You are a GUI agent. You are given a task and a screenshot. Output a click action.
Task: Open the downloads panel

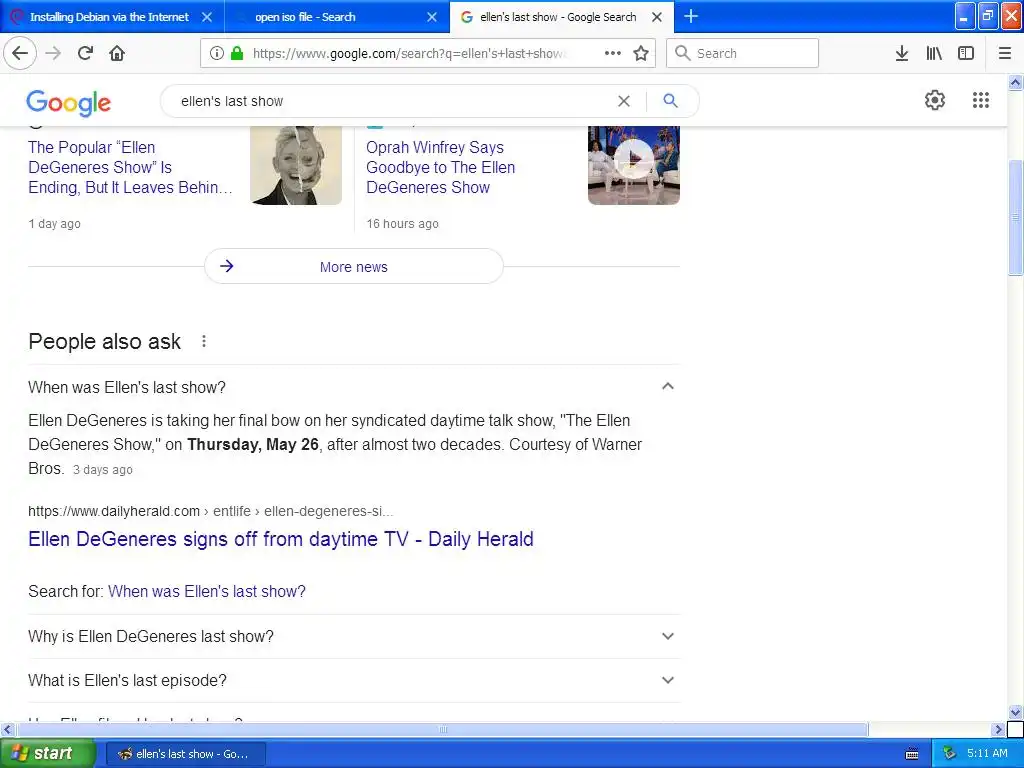pyautogui.click(x=902, y=53)
